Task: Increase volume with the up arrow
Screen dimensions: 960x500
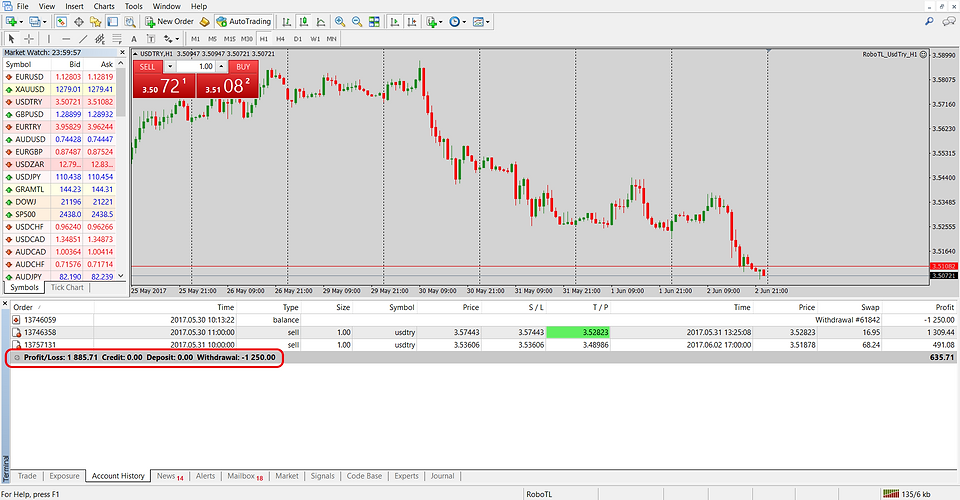Action: pyautogui.click(x=222, y=67)
